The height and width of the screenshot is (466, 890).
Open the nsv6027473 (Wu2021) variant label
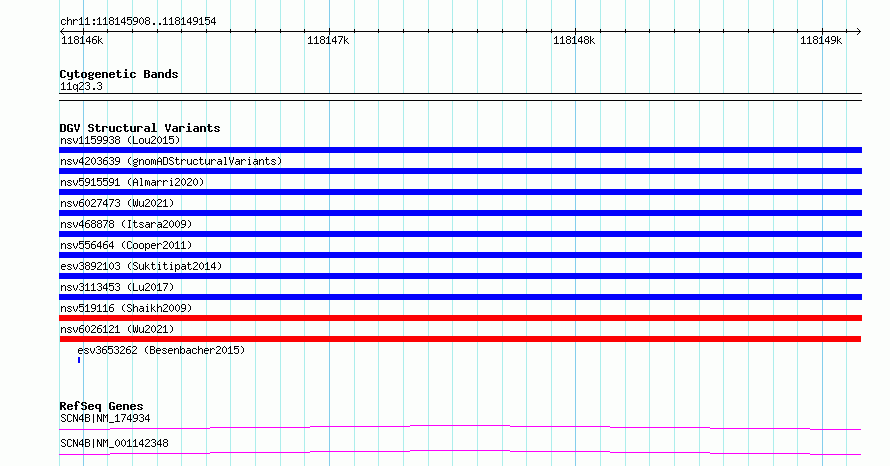[x=117, y=203]
